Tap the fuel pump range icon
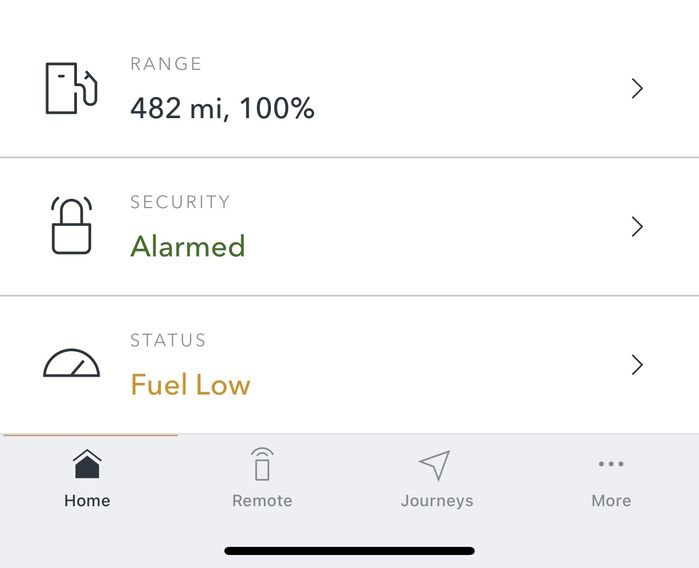This screenshot has width=699, height=568. [71, 88]
